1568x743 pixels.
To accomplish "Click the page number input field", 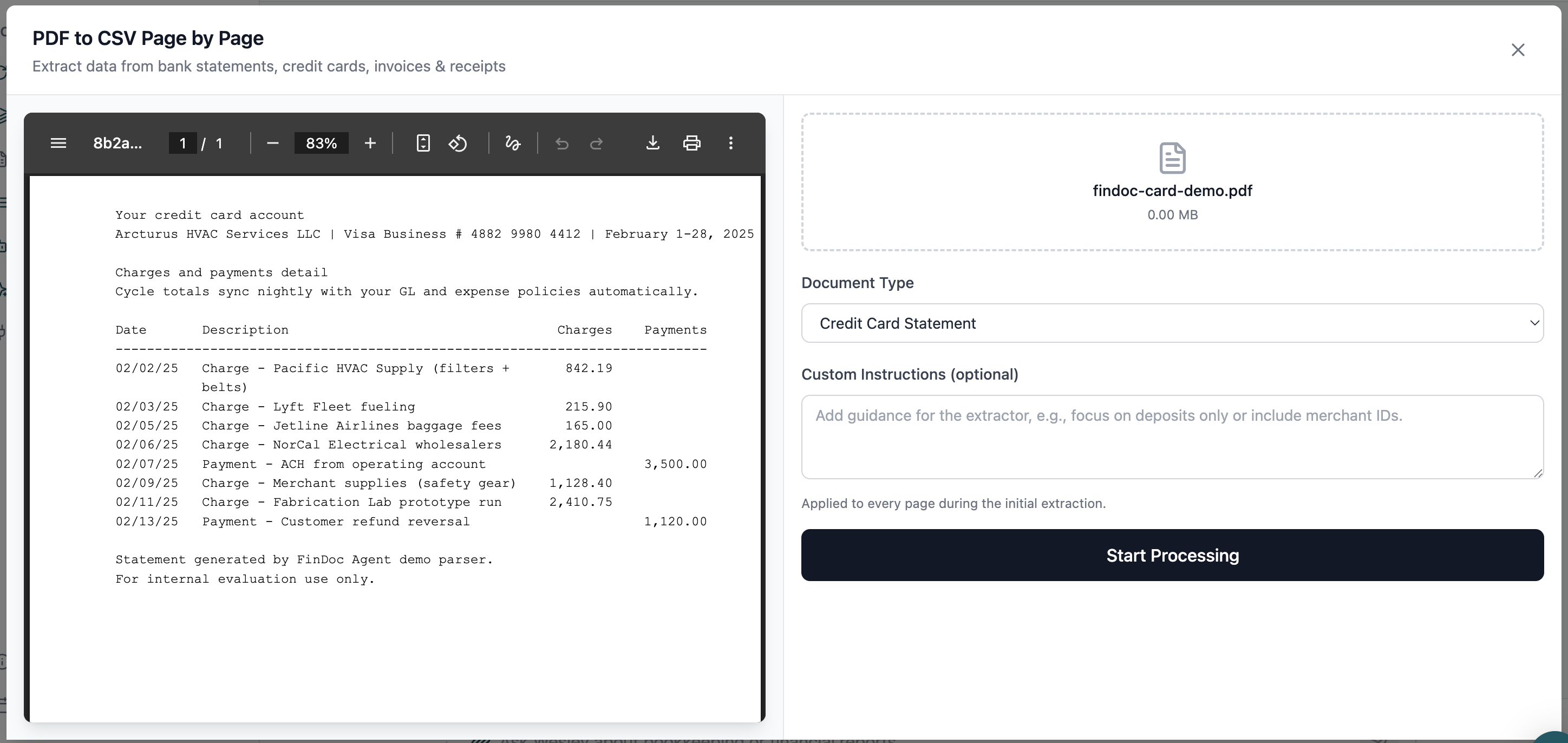I will pos(182,143).
